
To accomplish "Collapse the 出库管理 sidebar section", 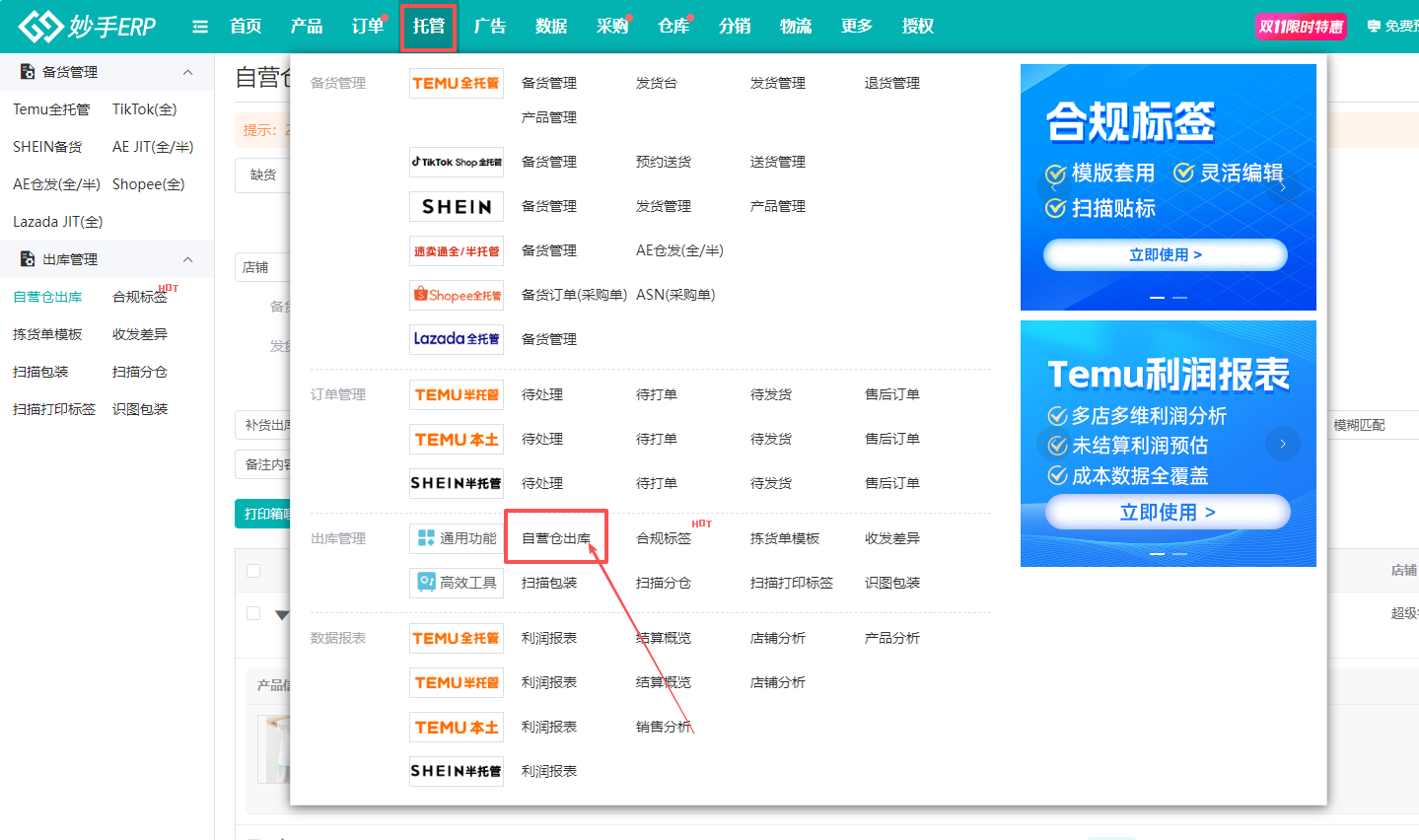I will coord(187,259).
